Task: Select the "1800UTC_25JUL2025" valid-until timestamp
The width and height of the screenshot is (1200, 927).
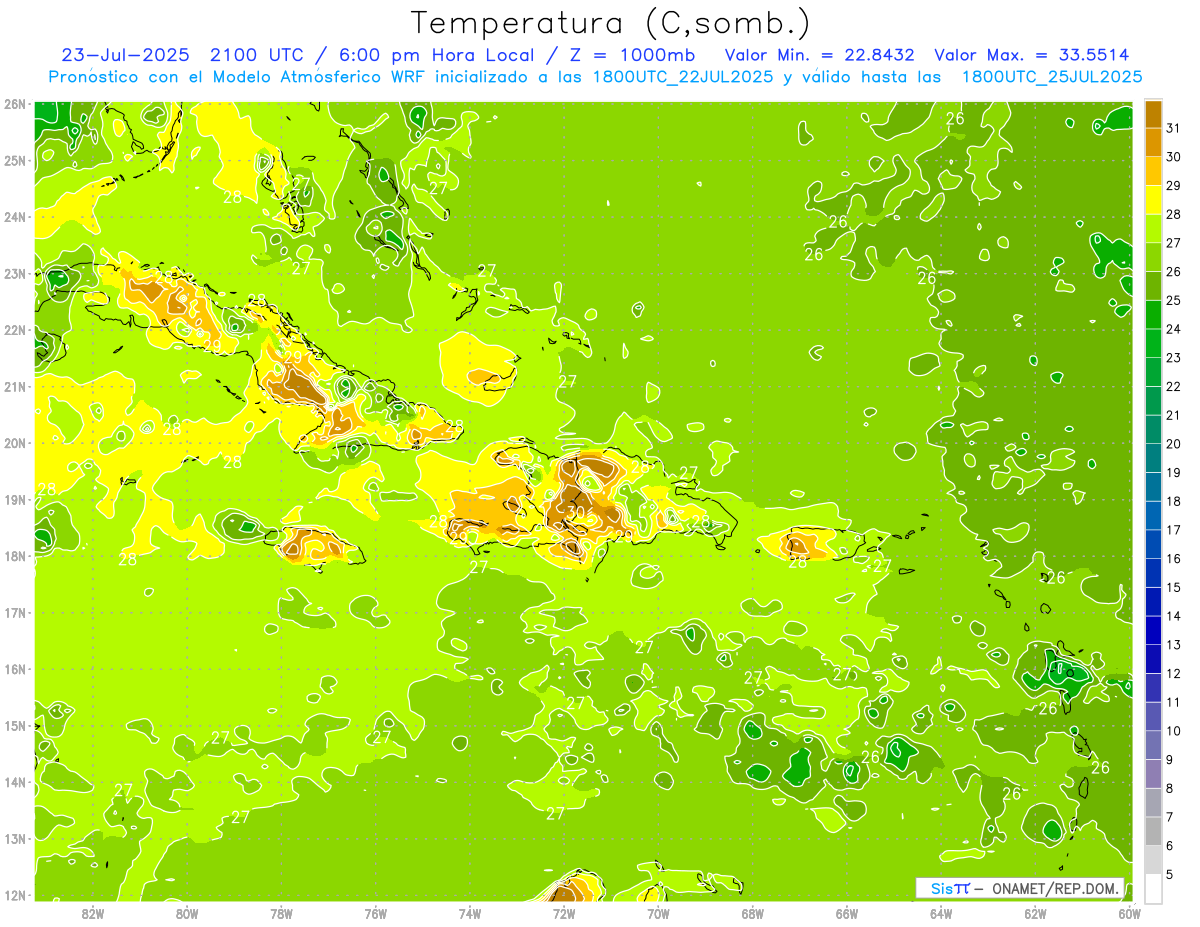Action: pos(1052,76)
